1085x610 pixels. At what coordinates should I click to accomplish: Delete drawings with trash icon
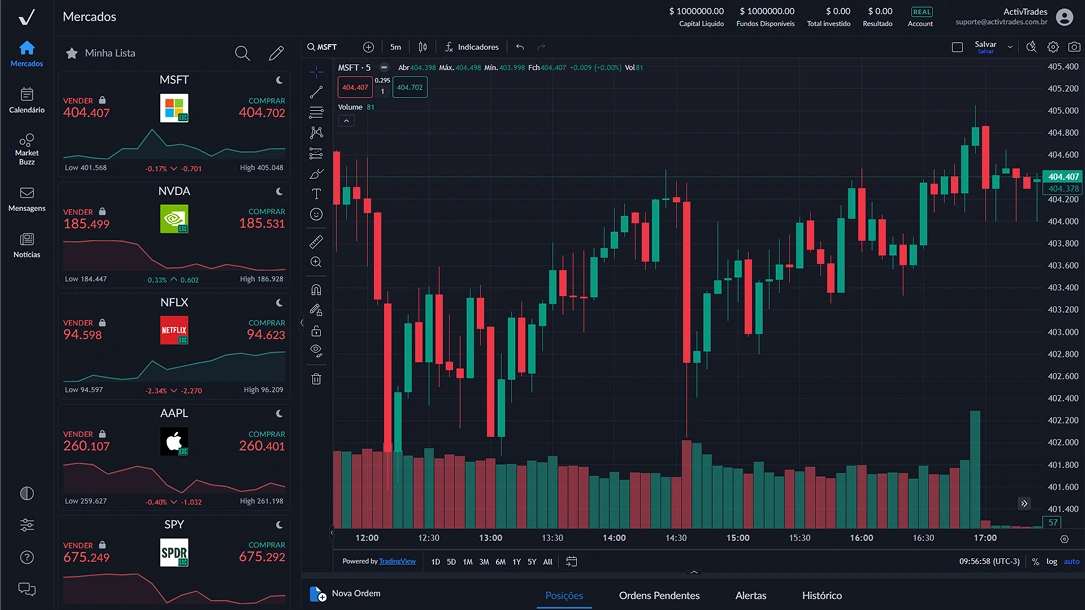pyautogui.click(x=316, y=378)
